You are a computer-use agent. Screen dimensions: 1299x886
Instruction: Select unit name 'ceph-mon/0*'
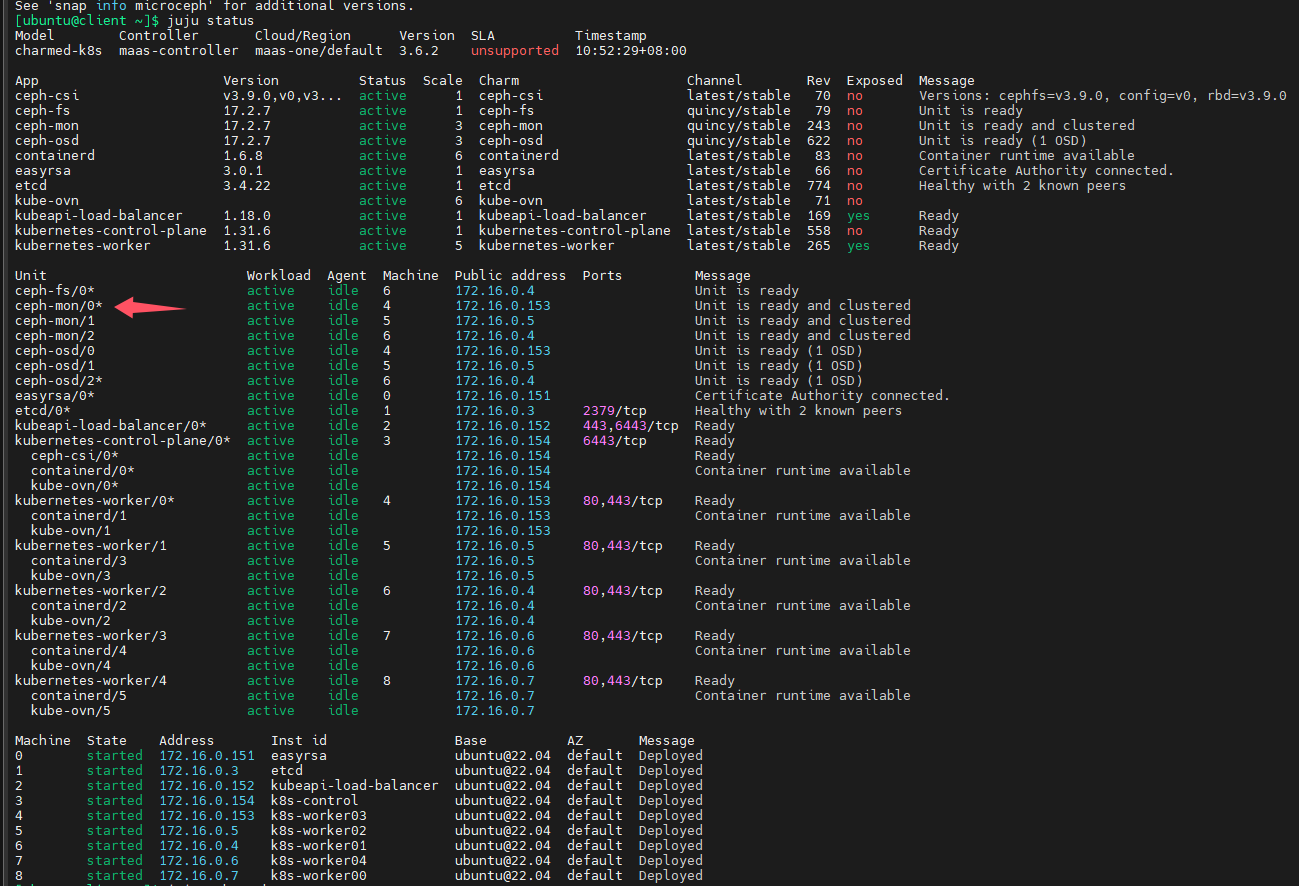59,306
